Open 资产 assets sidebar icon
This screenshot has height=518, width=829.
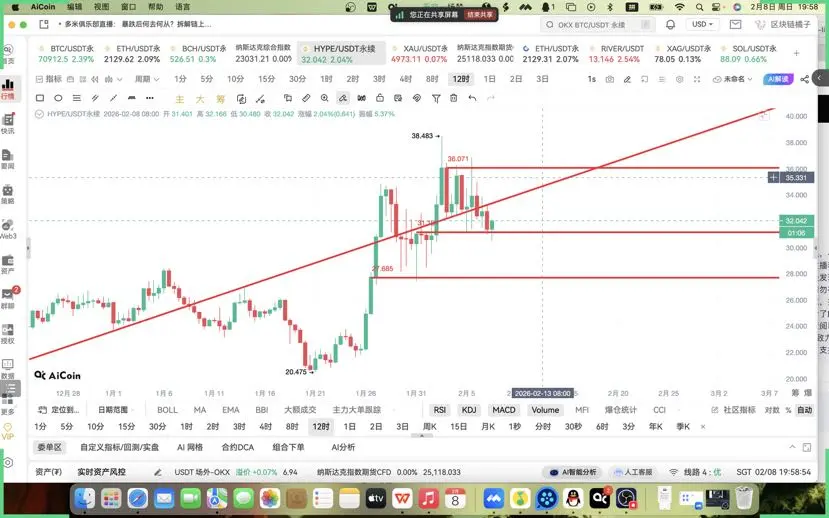tap(8, 264)
